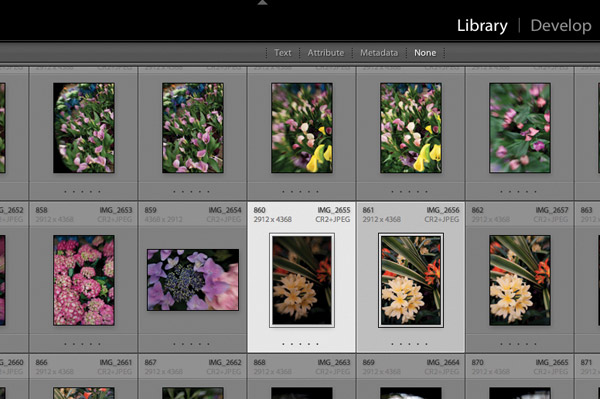Viewport: 600px width, 399px height.
Task: Click the index number 862
Action: pos(478,210)
